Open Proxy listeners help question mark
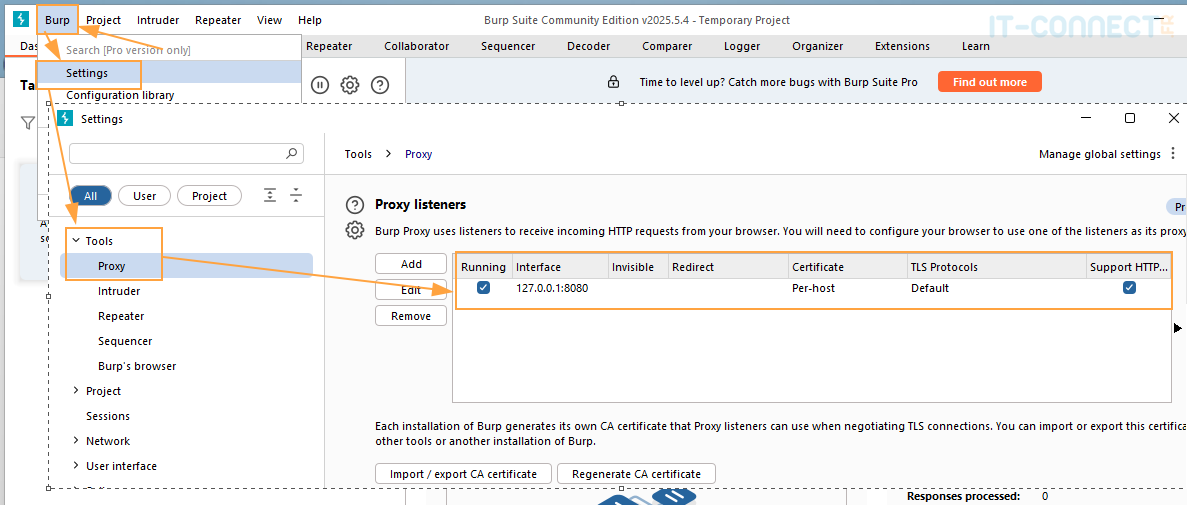The width and height of the screenshot is (1187, 505). tap(354, 204)
